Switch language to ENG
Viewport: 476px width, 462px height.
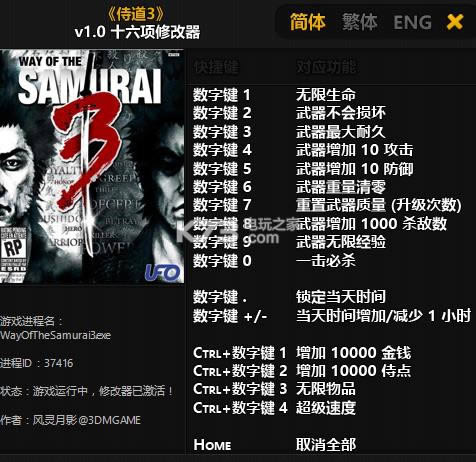[x=412, y=23]
